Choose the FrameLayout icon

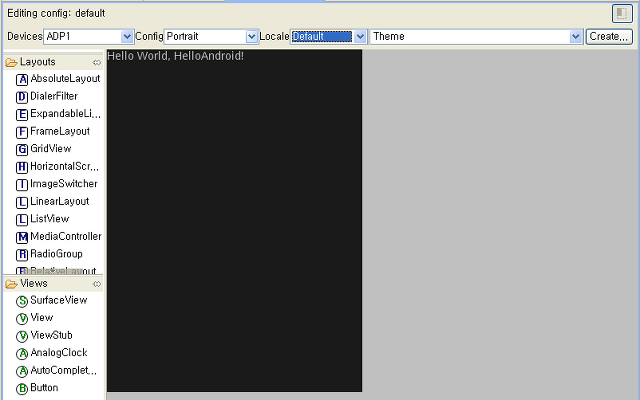pyautogui.click(x=22, y=132)
